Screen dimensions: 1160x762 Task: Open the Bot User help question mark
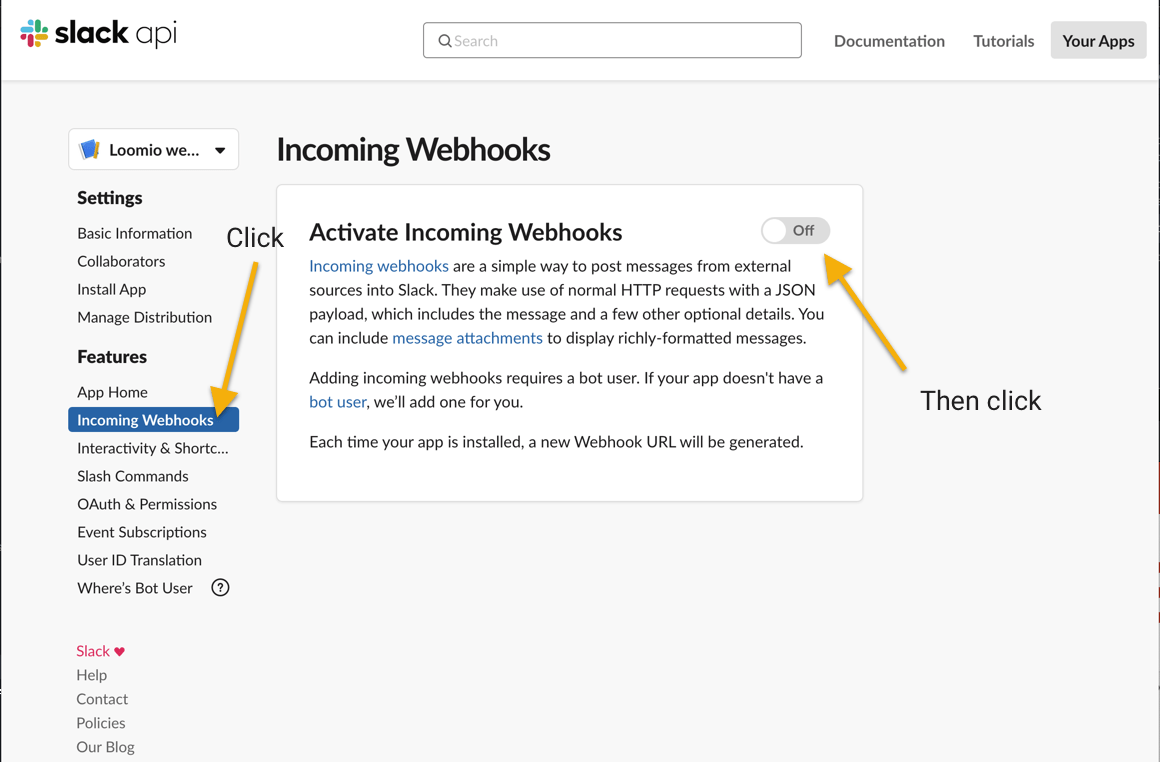click(220, 587)
